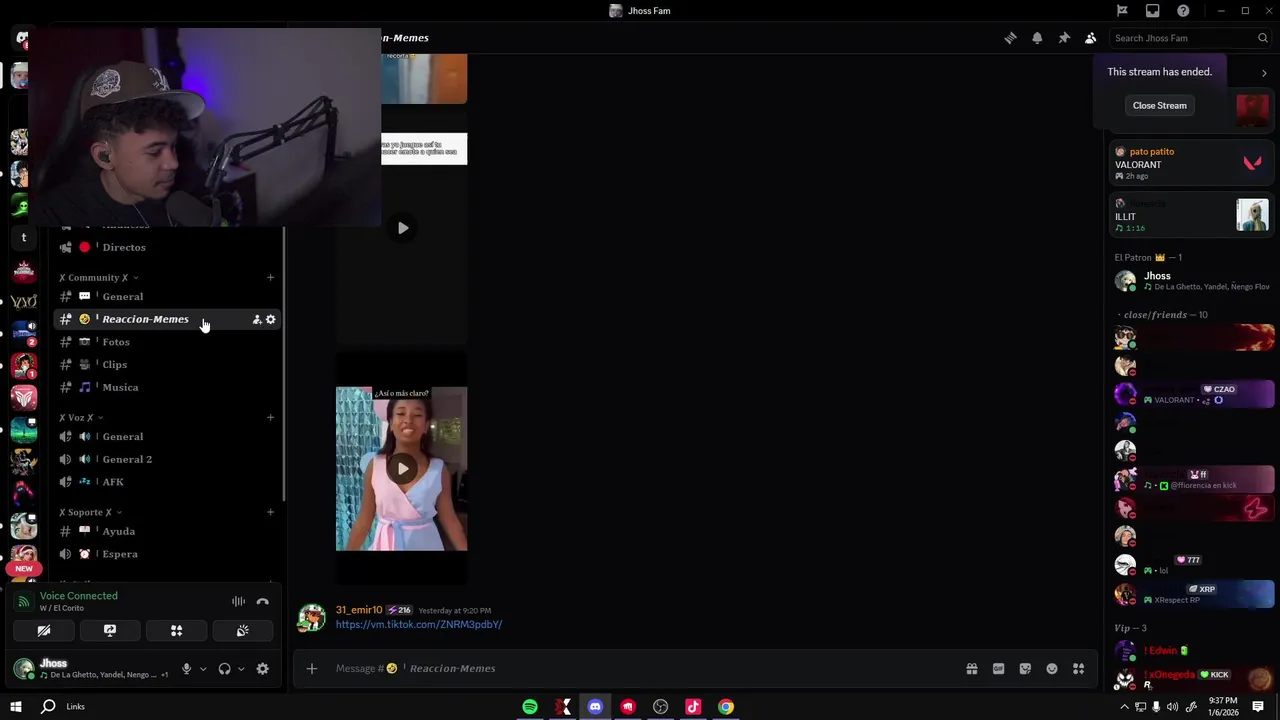The width and height of the screenshot is (1280, 720).
Task: Open the sticker picker
Action: point(1025,669)
